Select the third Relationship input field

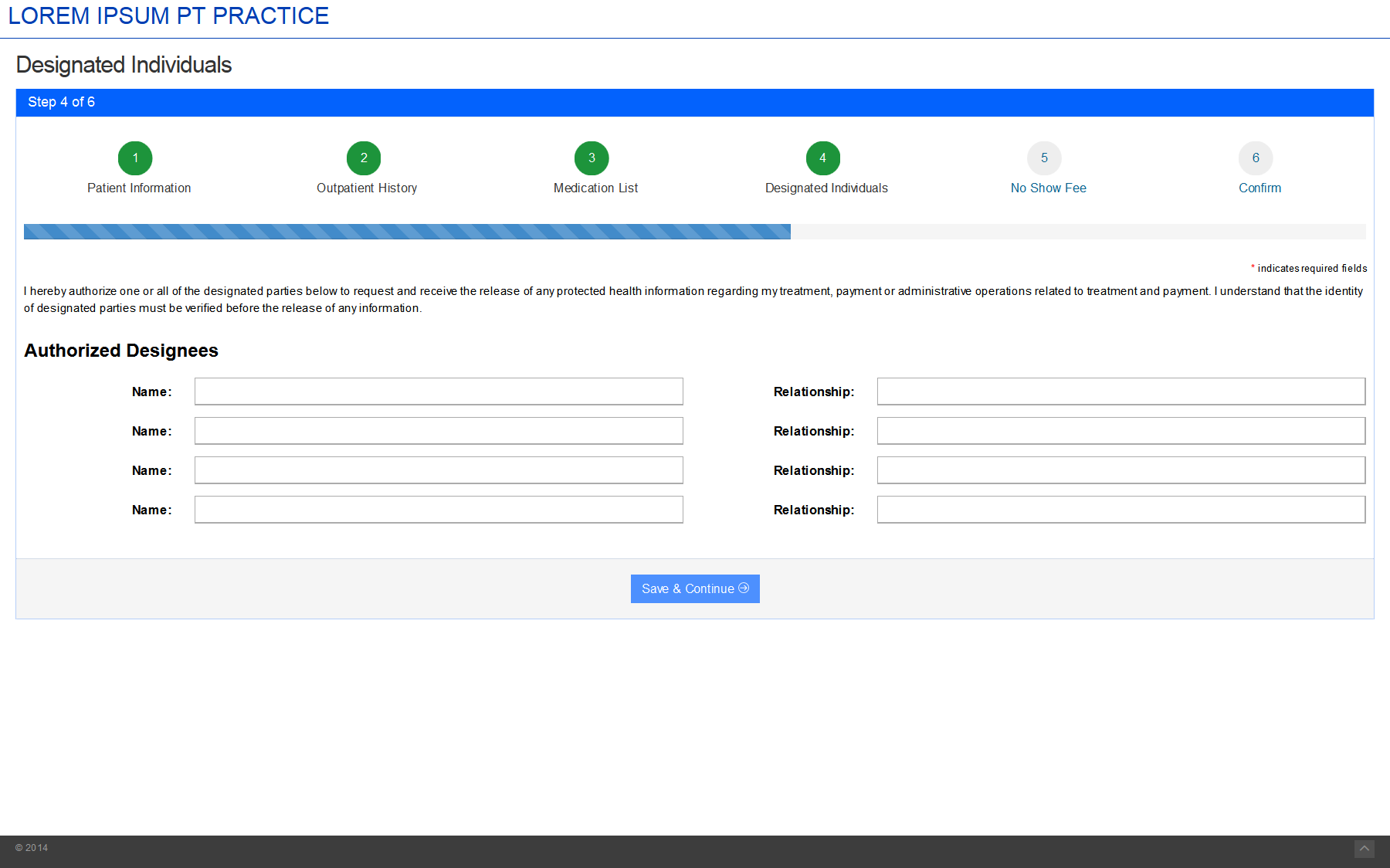click(x=1120, y=470)
